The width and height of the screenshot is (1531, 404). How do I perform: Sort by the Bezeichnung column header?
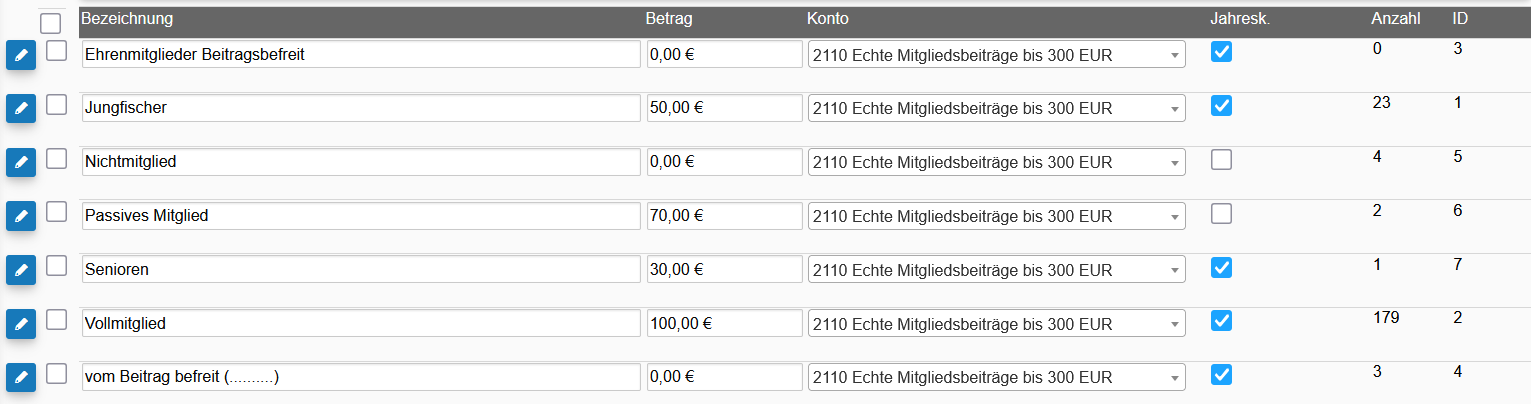pyautogui.click(x=127, y=19)
